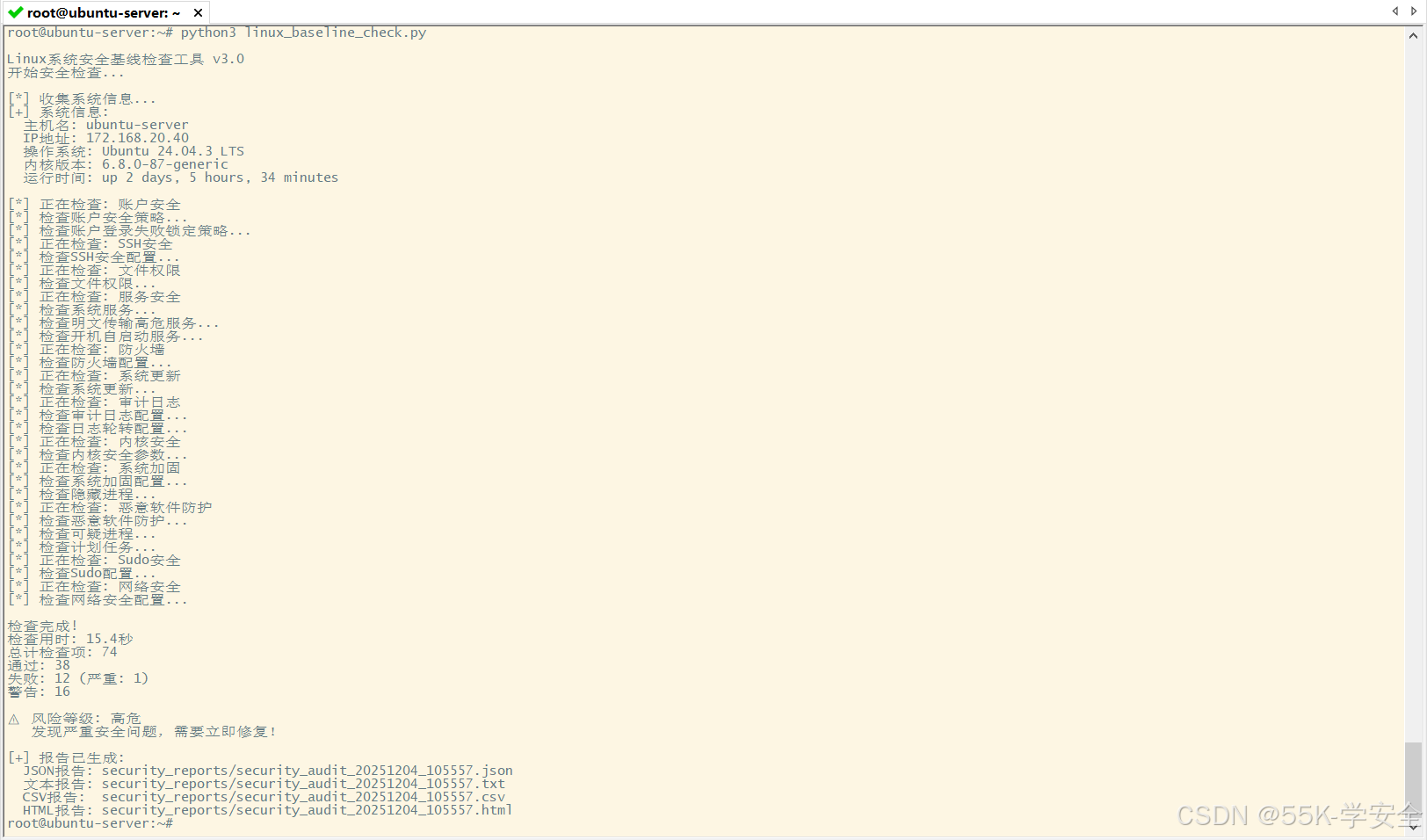Click scrollbar up arrow in terminal

coord(1413,36)
